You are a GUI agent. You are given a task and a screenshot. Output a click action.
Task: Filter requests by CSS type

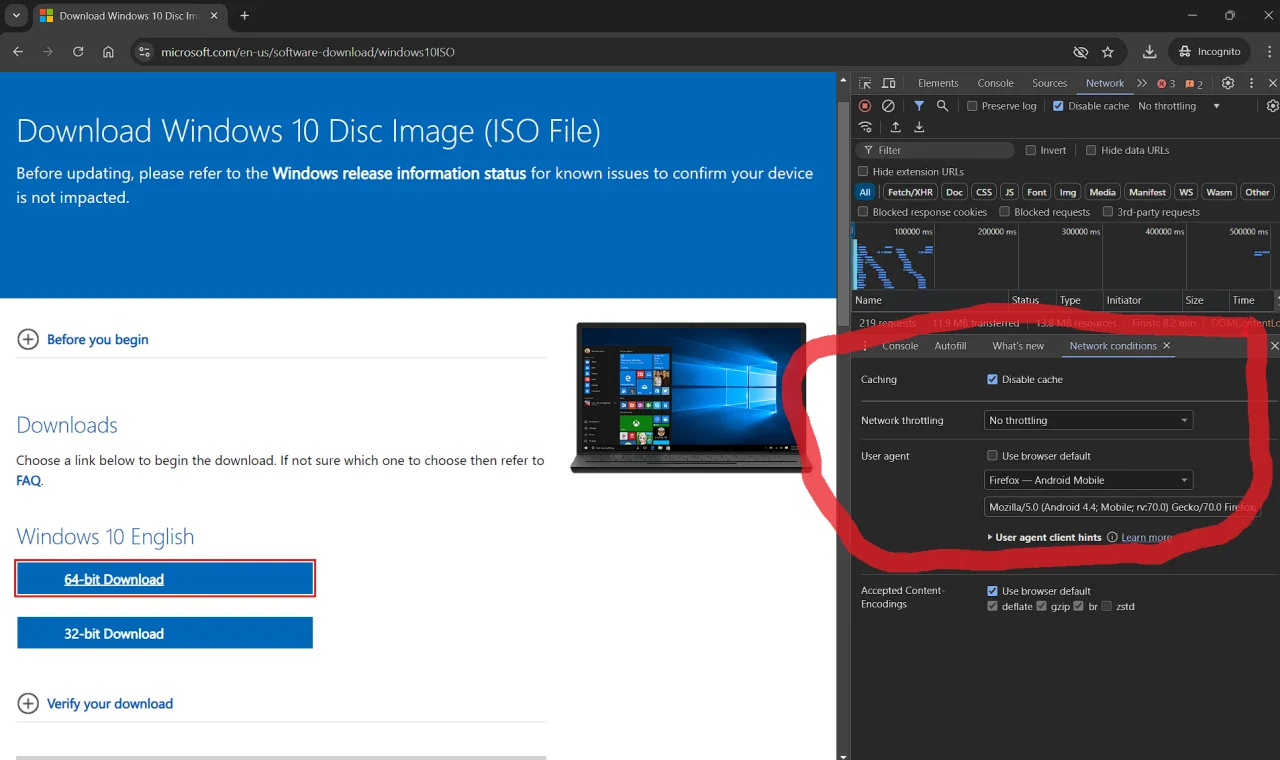(984, 192)
